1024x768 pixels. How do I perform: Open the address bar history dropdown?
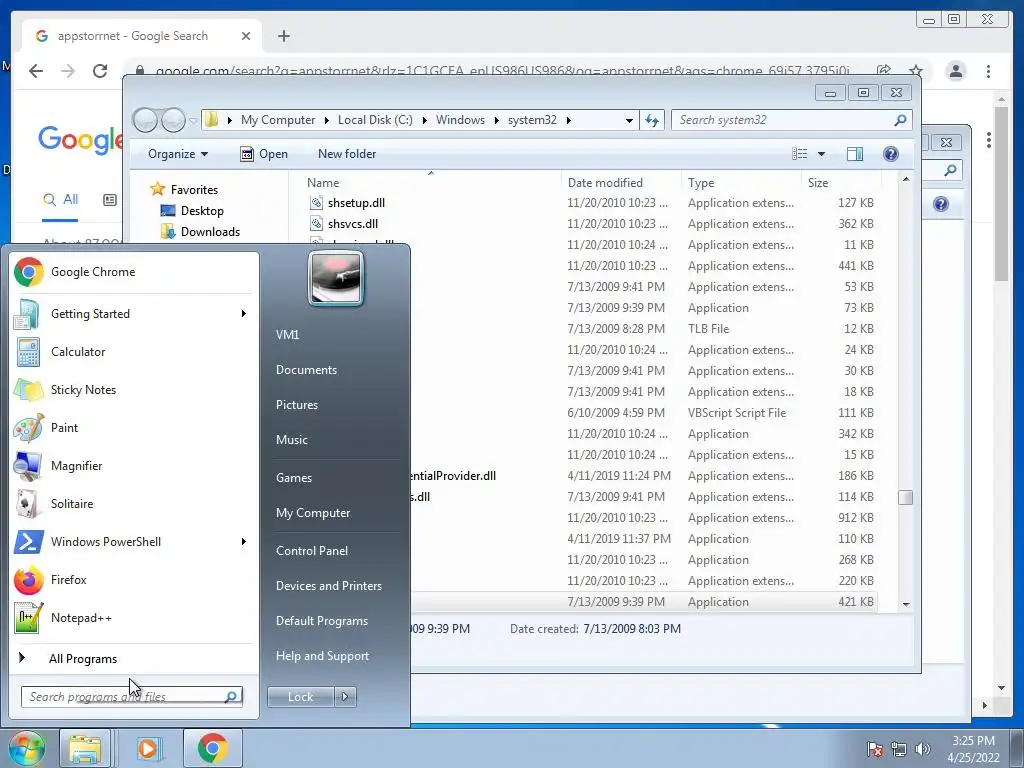pos(629,120)
